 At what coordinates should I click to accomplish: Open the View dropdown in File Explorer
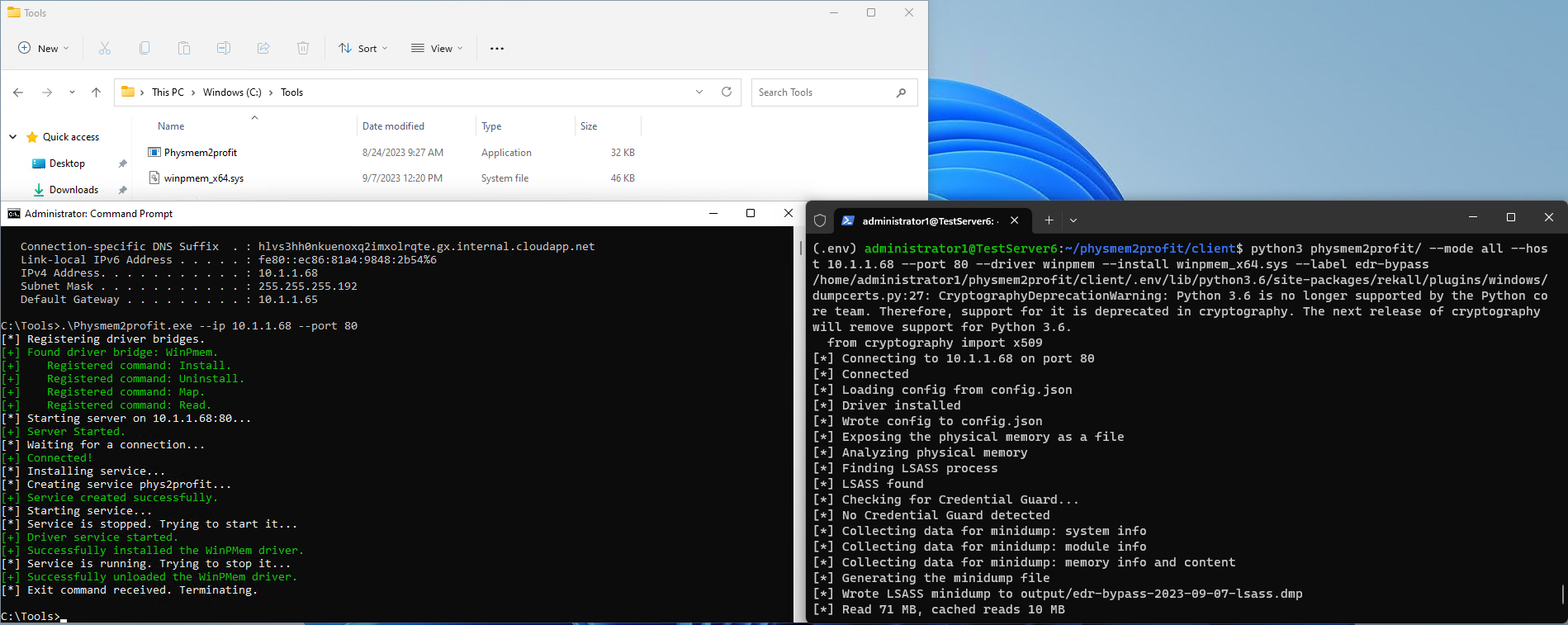pyautogui.click(x=437, y=48)
